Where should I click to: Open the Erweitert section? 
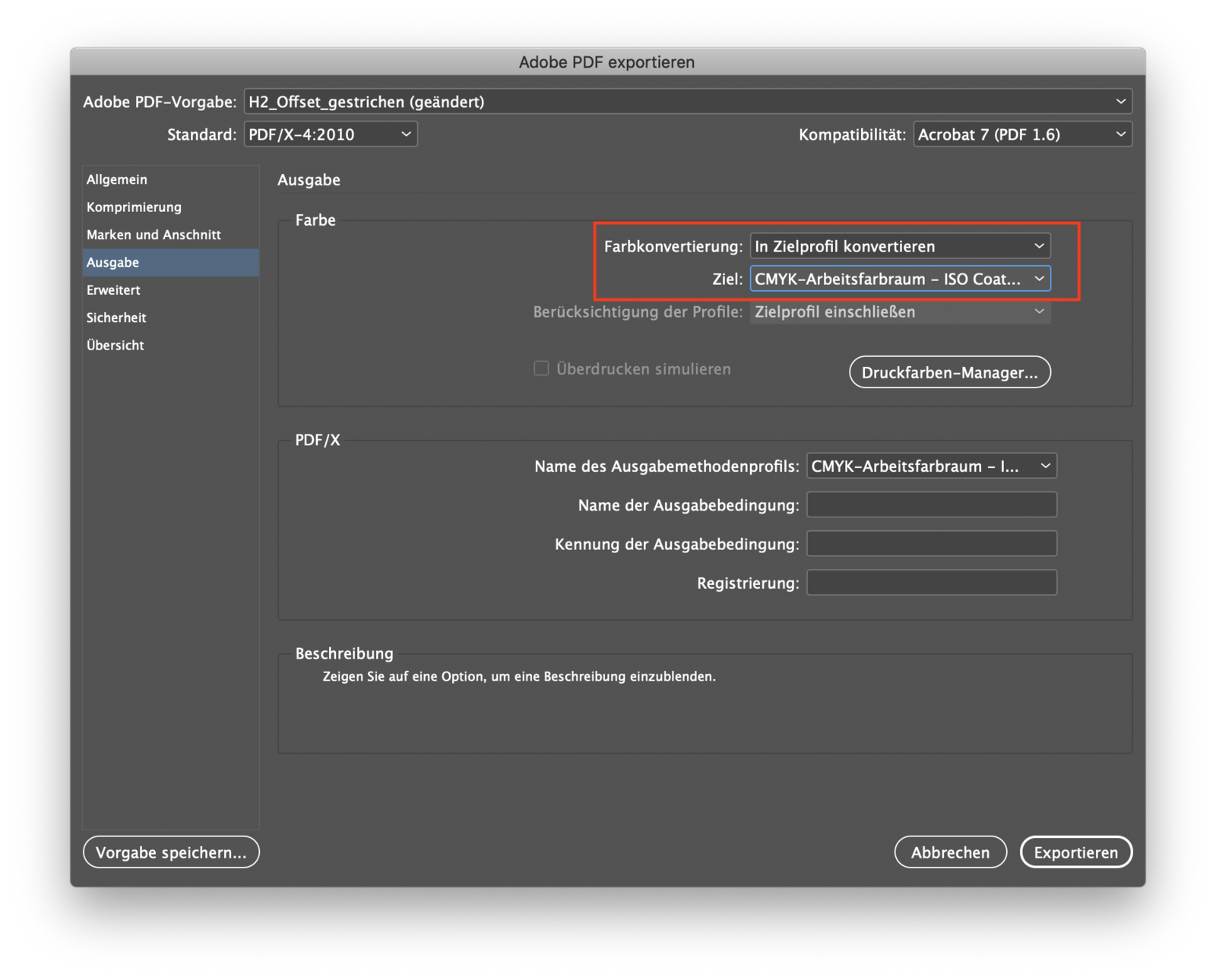(x=113, y=290)
